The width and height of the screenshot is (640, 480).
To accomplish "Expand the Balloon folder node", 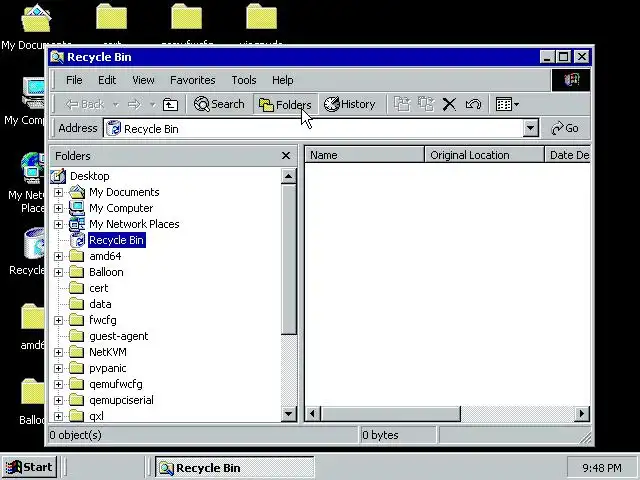I will tap(58, 272).
